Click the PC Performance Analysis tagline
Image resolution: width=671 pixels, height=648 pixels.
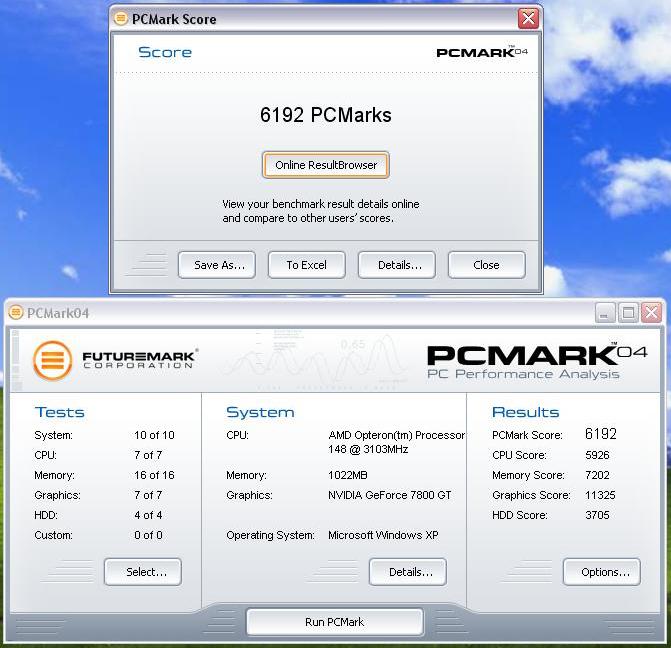(x=523, y=375)
